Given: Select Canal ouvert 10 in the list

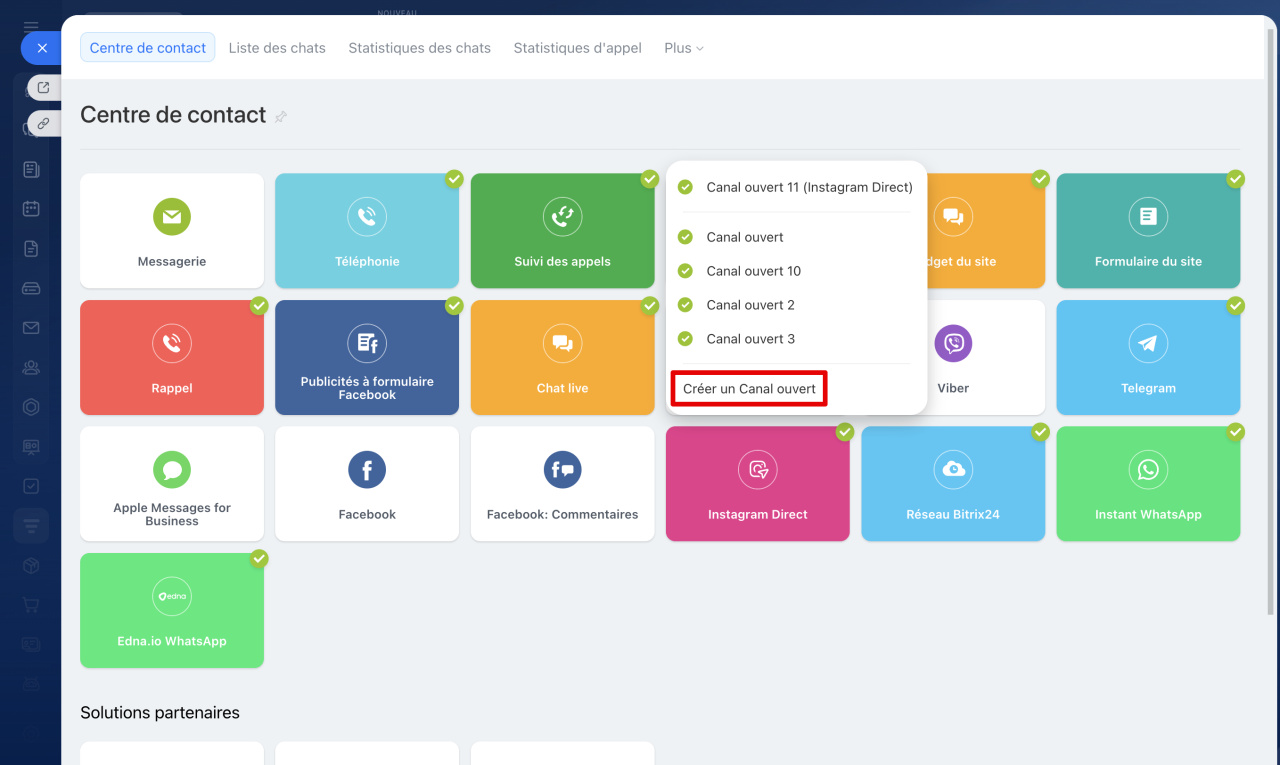Looking at the screenshot, I should pyautogui.click(x=753, y=271).
